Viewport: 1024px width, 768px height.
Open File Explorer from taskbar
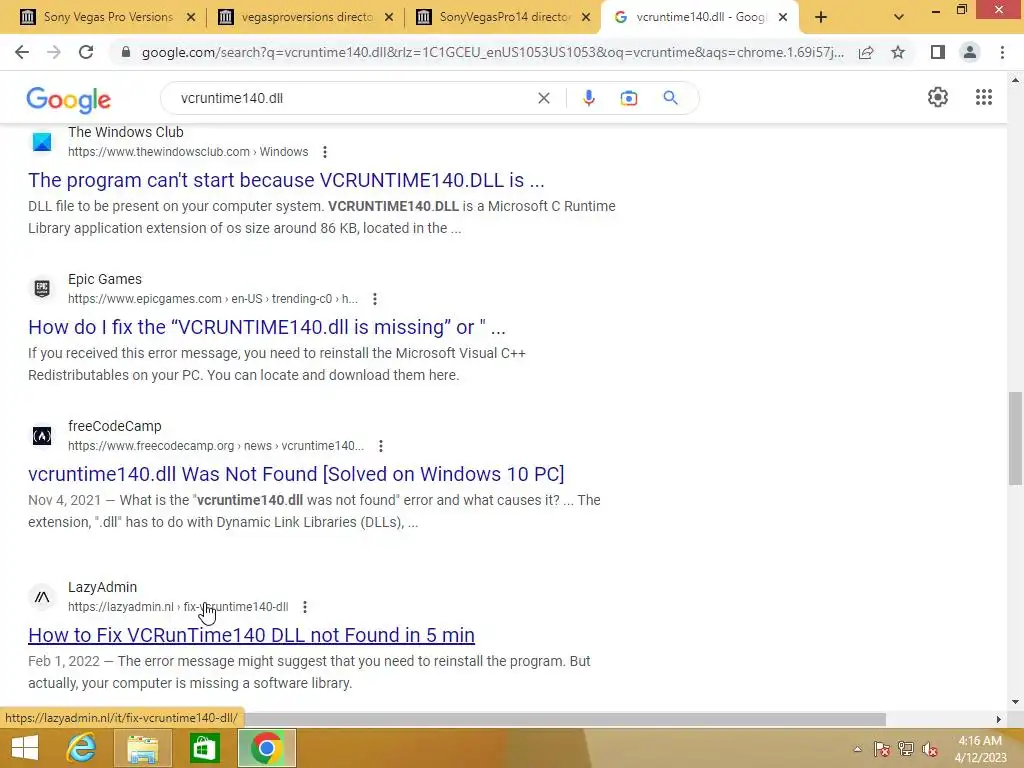(x=142, y=748)
